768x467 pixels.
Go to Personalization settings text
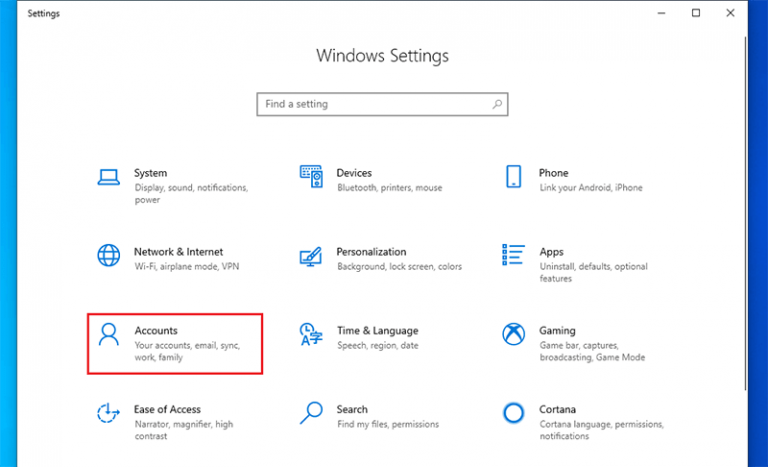[371, 252]
